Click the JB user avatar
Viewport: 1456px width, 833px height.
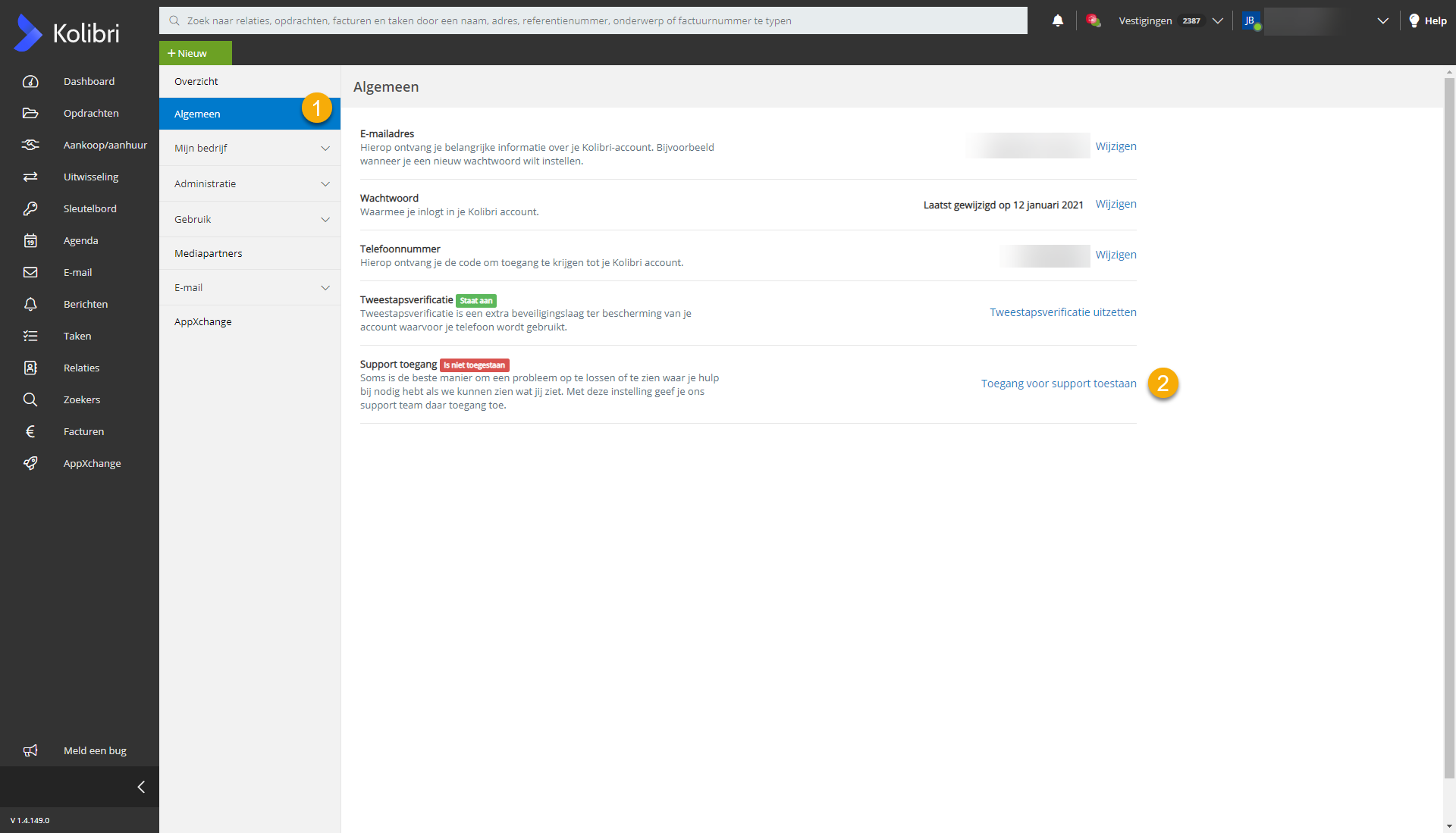coord(1251,20)
